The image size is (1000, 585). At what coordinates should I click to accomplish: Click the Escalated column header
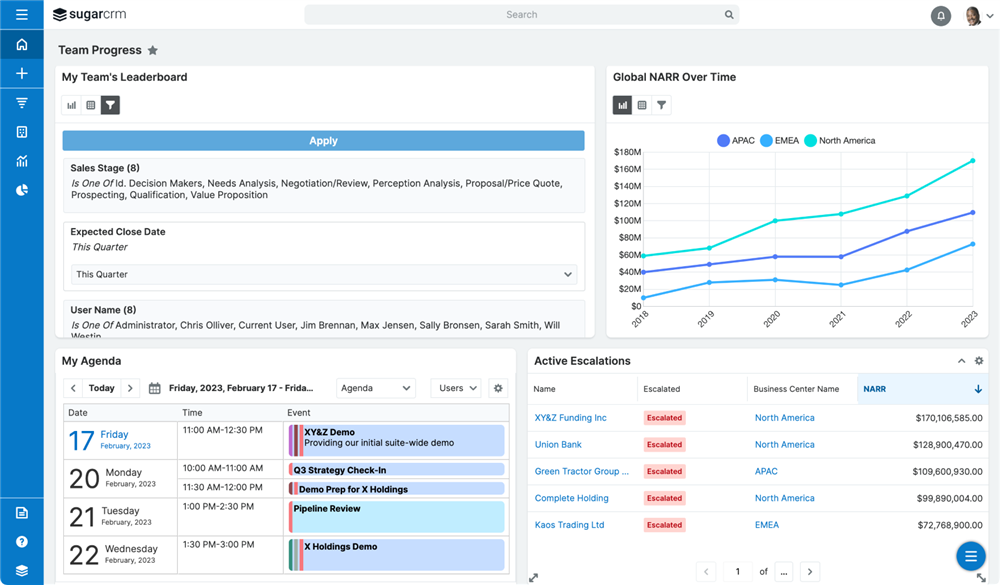tap(662, 389)
